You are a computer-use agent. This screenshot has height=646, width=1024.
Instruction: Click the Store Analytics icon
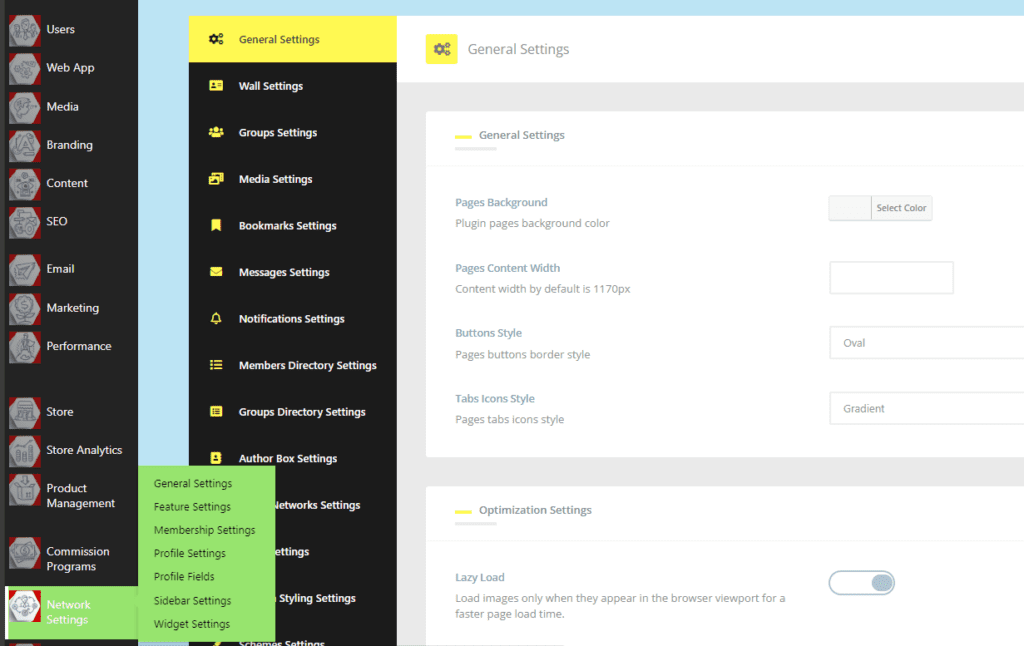tap(24, 451)
